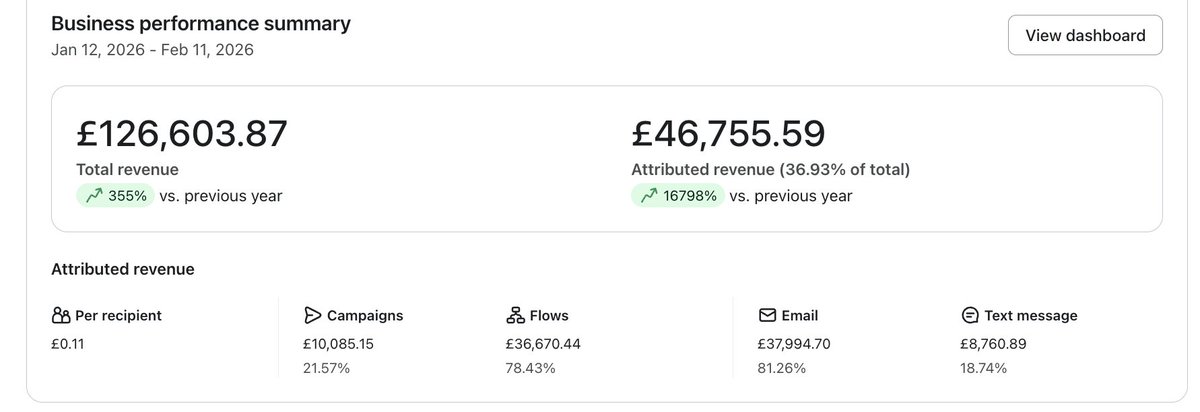Click the Campaigns paper plane icon
Image resolution: width=1200 pixels, height=412 pixels.
[312, 315]
